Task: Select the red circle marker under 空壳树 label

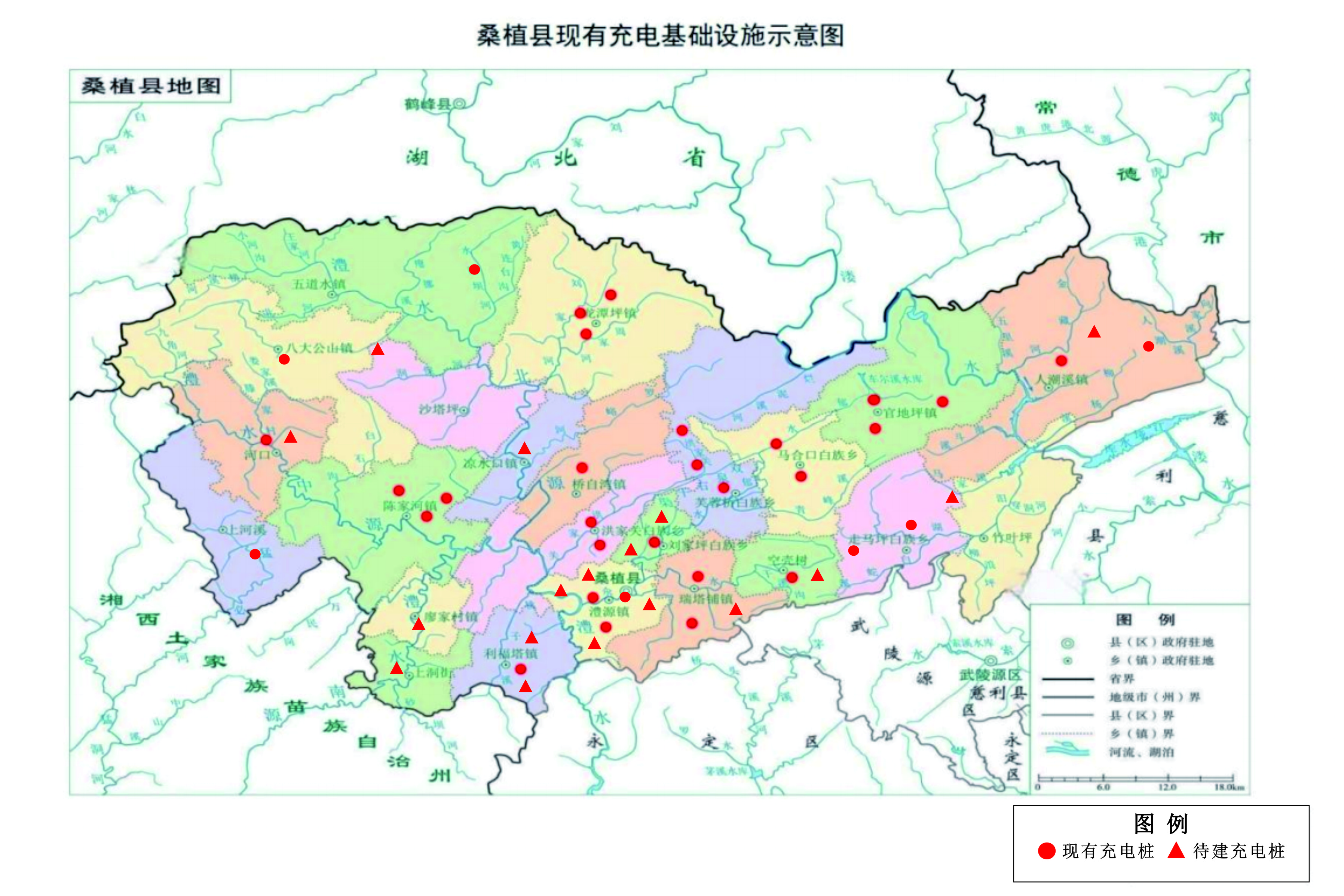Action: point(792,577)
